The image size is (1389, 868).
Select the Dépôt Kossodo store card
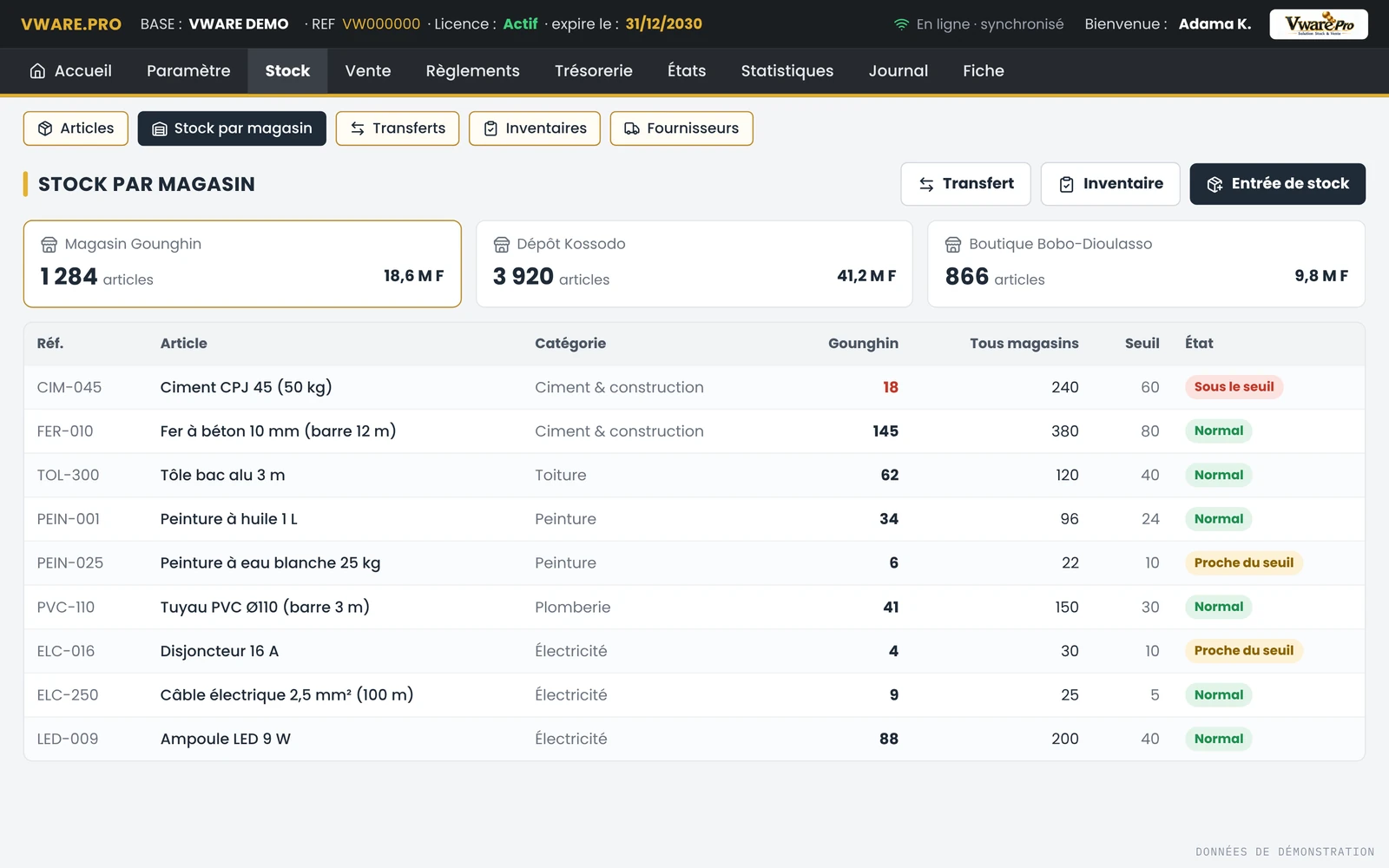click(694, 264)
